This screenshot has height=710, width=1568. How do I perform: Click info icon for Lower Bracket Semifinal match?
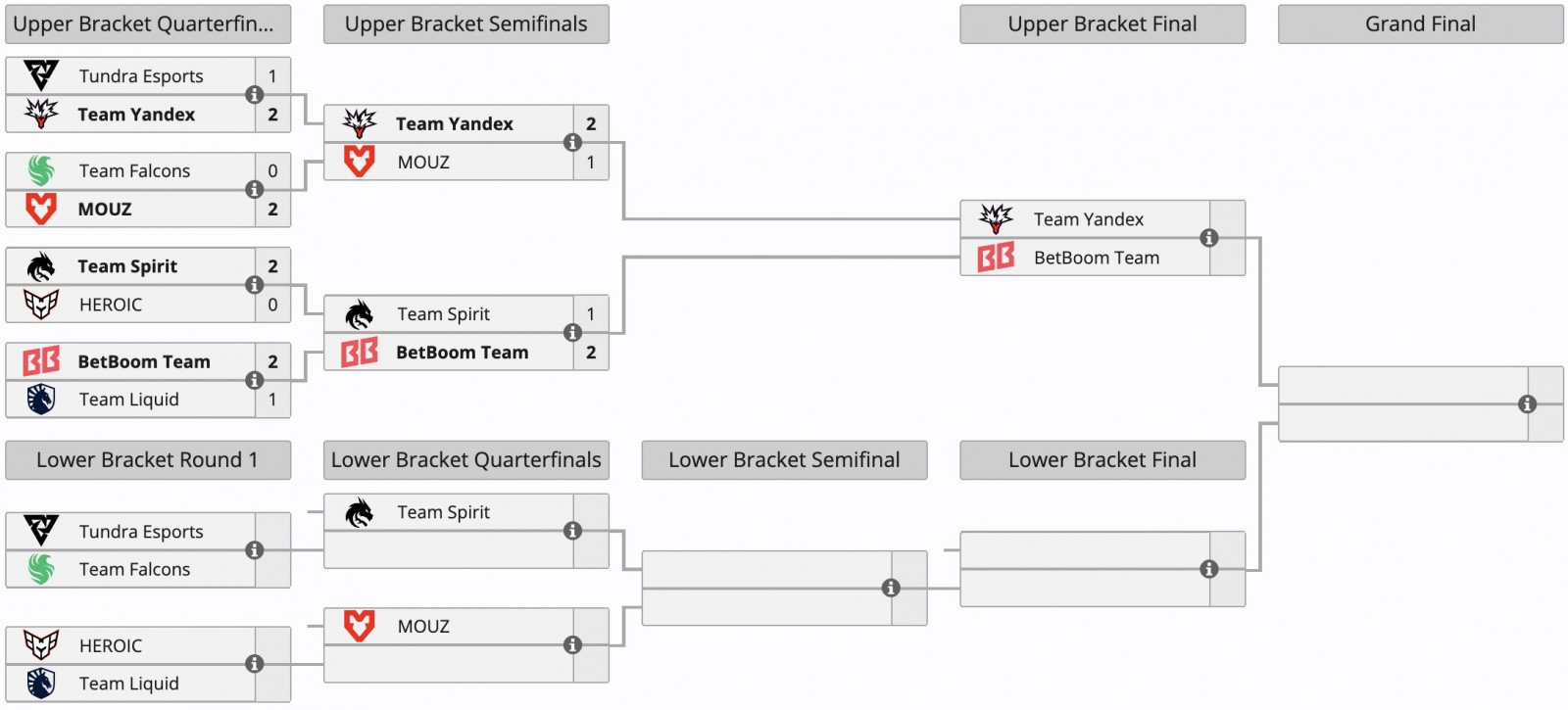pos(891,588)
